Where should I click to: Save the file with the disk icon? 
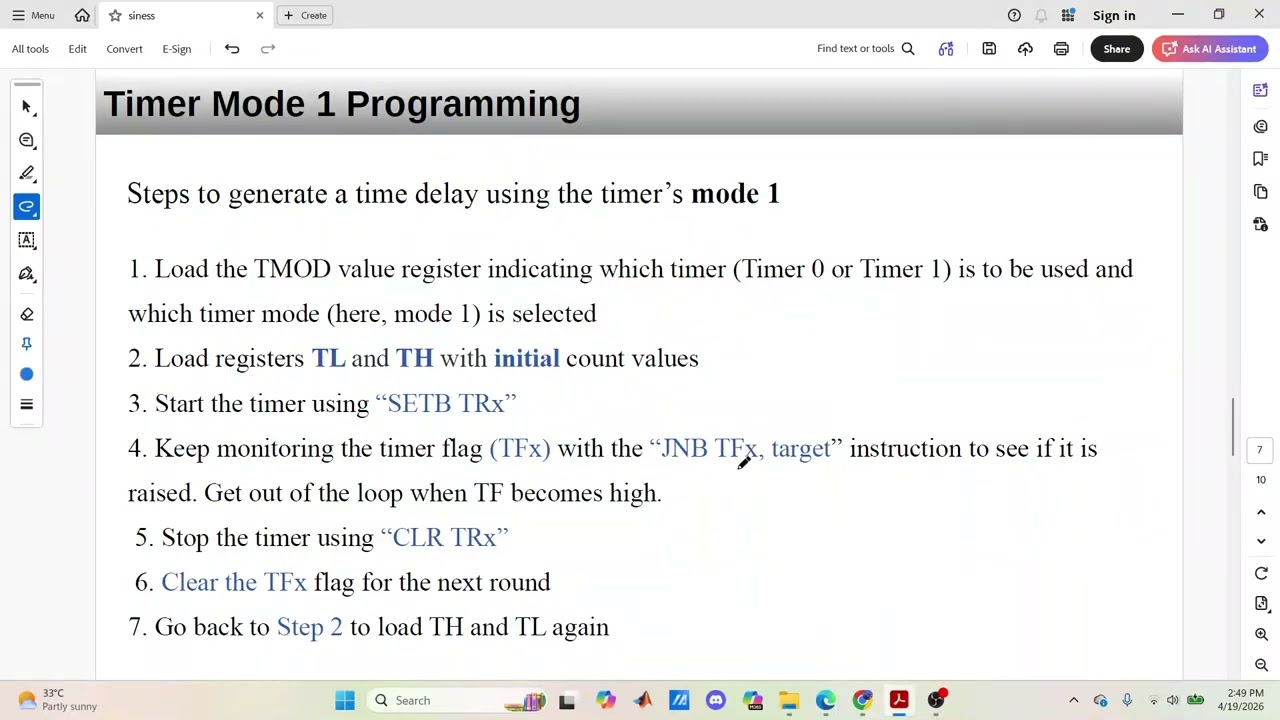pyautogui.click(x=989, y=48)
